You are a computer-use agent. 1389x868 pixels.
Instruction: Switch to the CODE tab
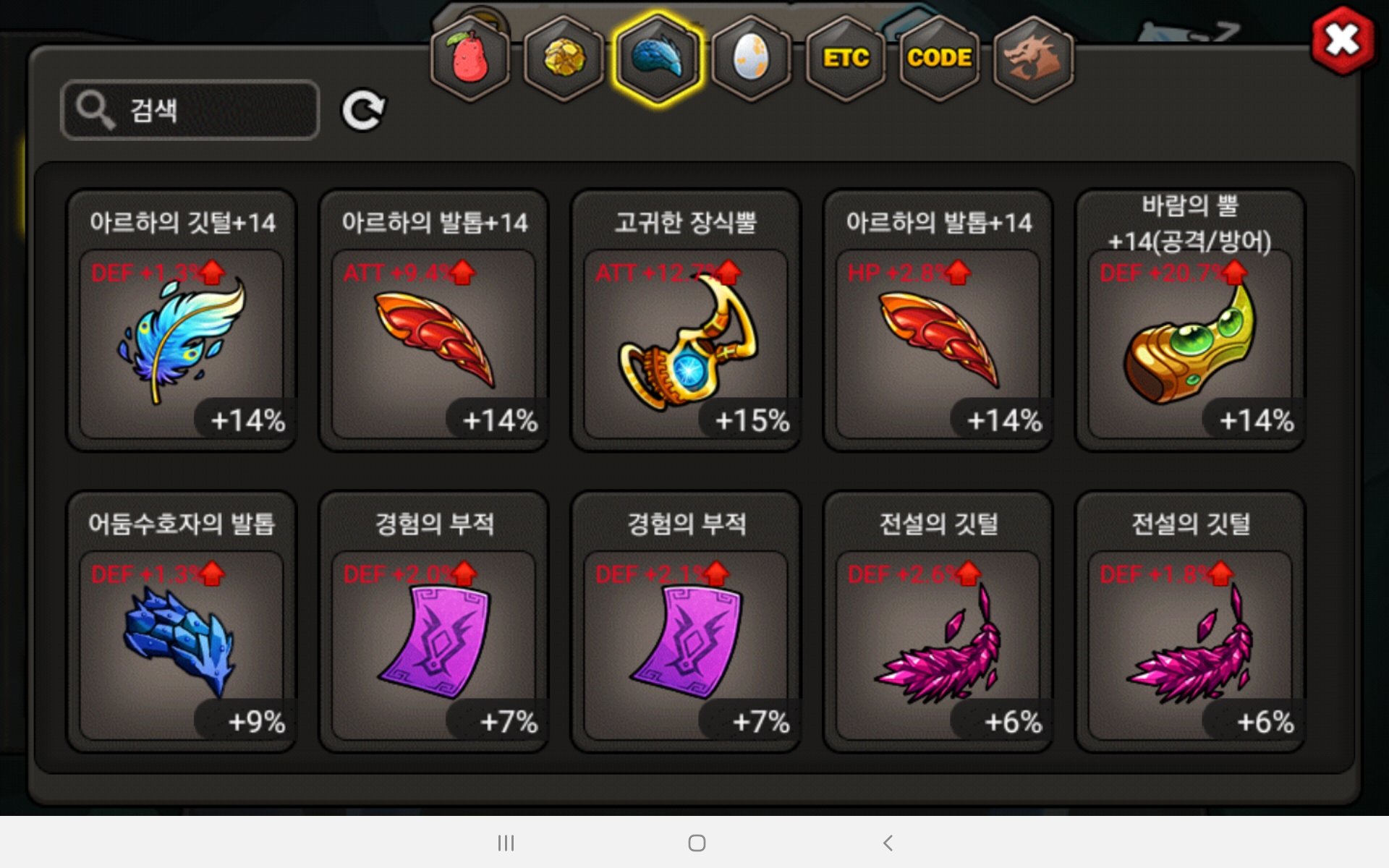(939, 58)
